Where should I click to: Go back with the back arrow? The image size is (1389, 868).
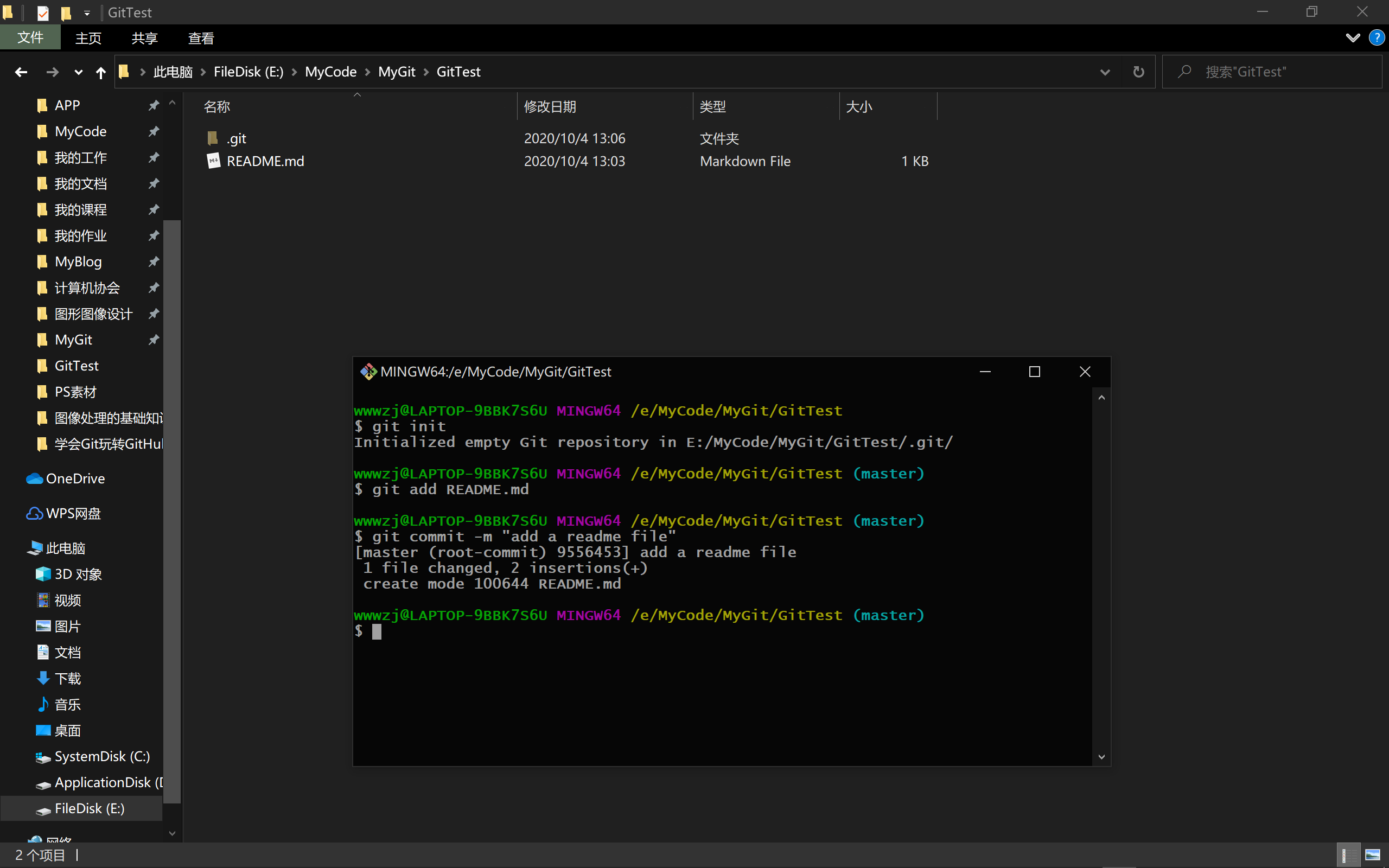21,72
